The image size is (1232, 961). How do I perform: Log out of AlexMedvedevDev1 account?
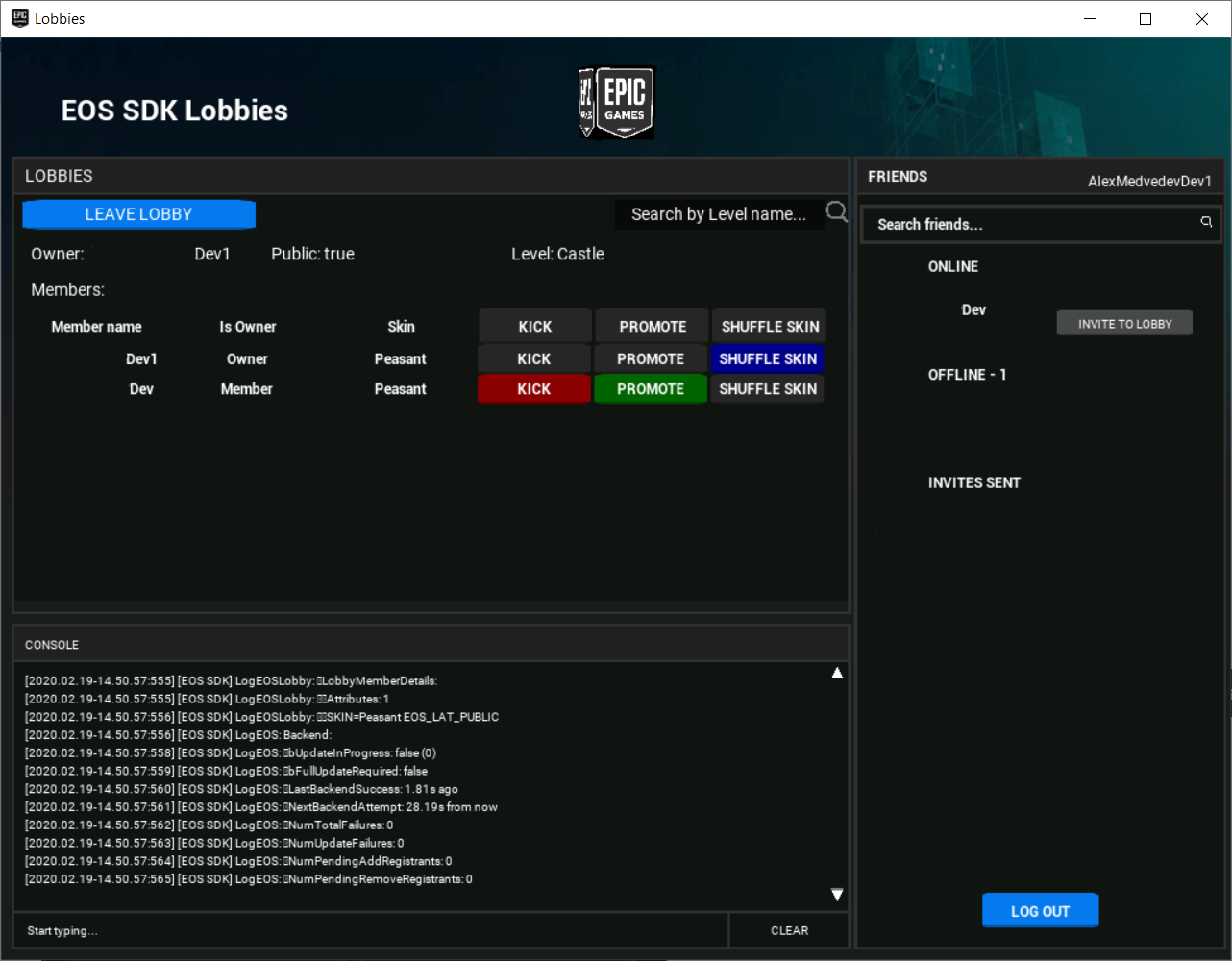point(1040,910)
